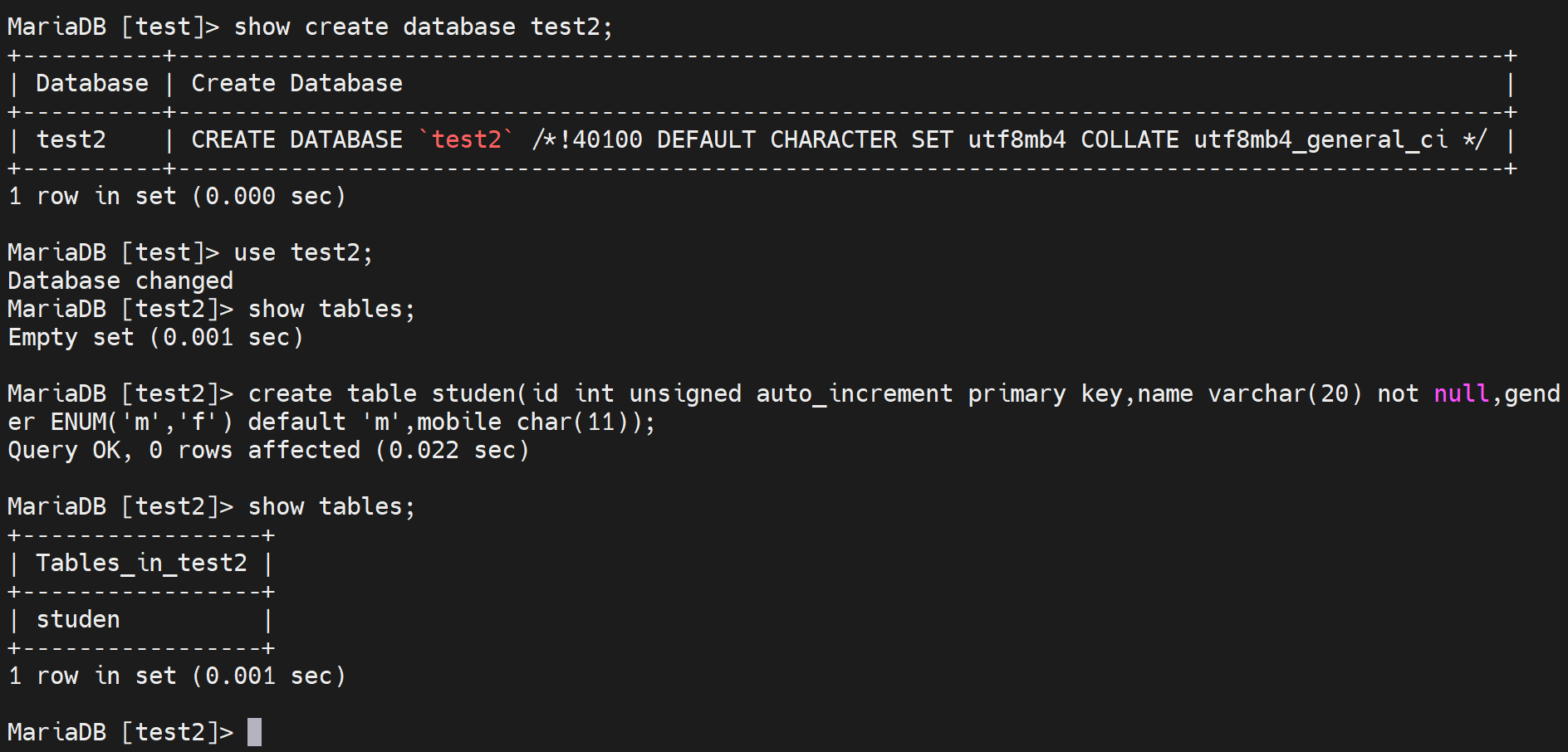Click the "Database" column header in the result table
This screenshot has height=752, width=1568.
tap(91, 84)
